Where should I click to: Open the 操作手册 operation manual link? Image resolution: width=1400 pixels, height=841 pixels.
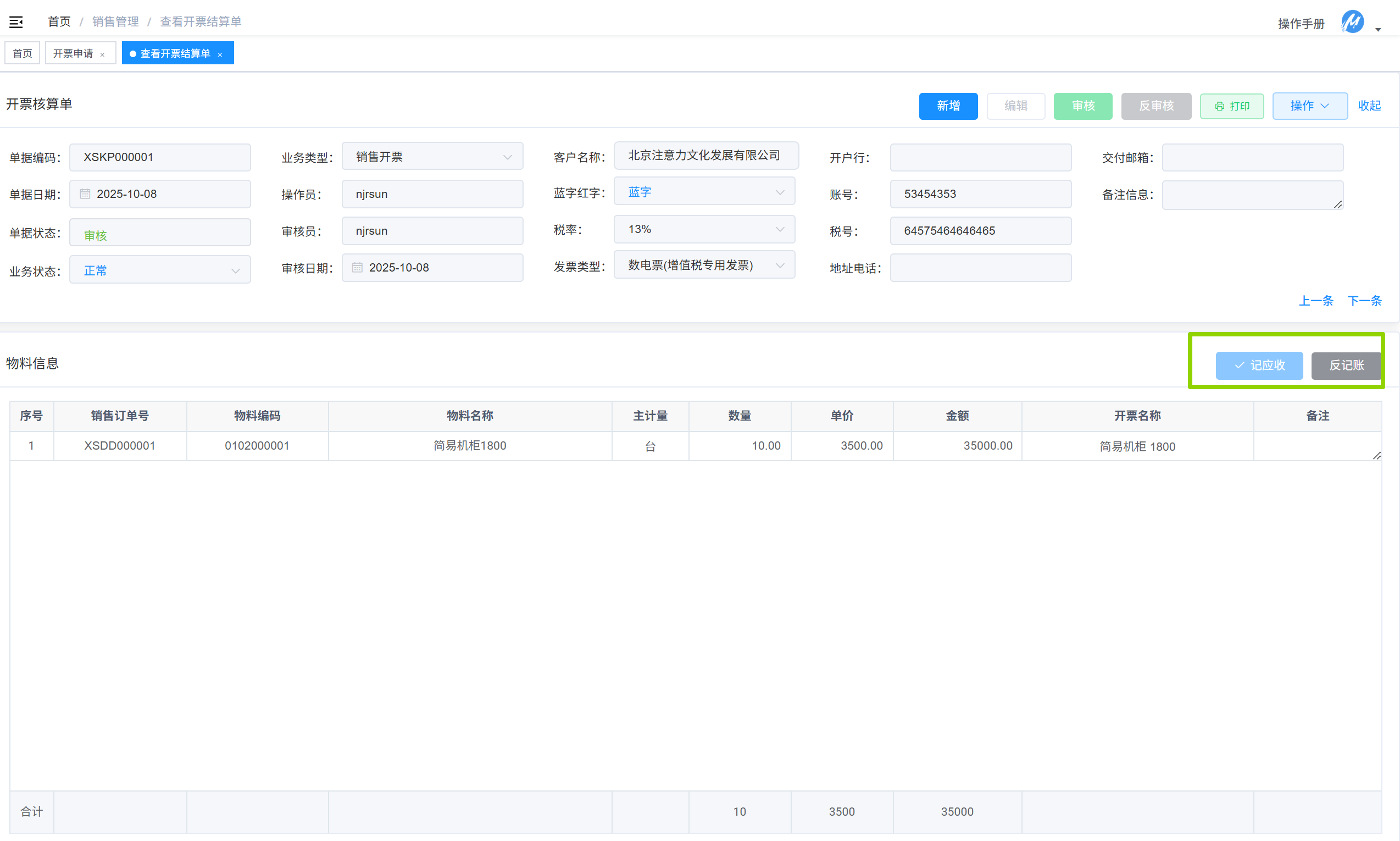click(1301, 23)
